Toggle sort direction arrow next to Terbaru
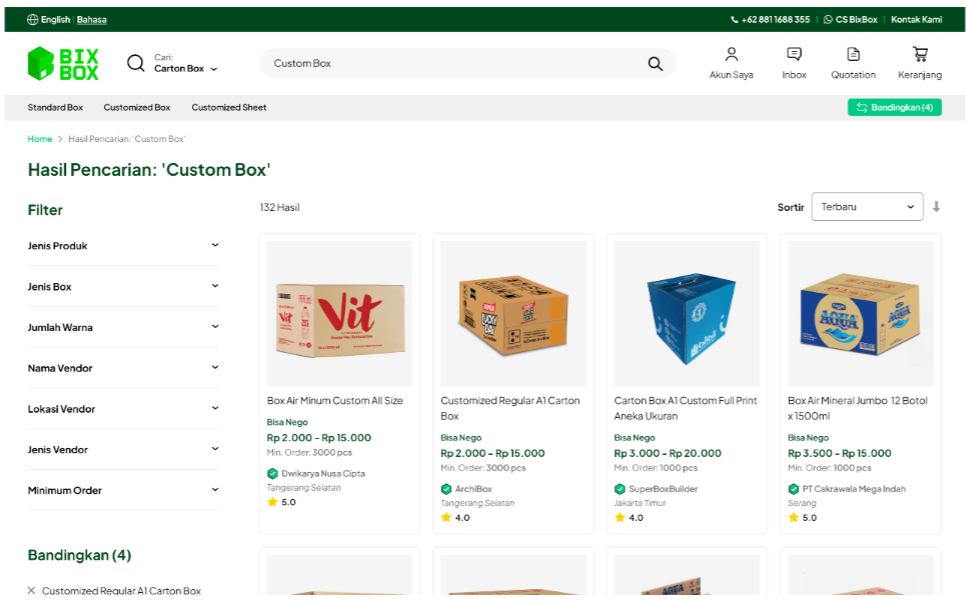The image size is (967, 600). [936, 207]
